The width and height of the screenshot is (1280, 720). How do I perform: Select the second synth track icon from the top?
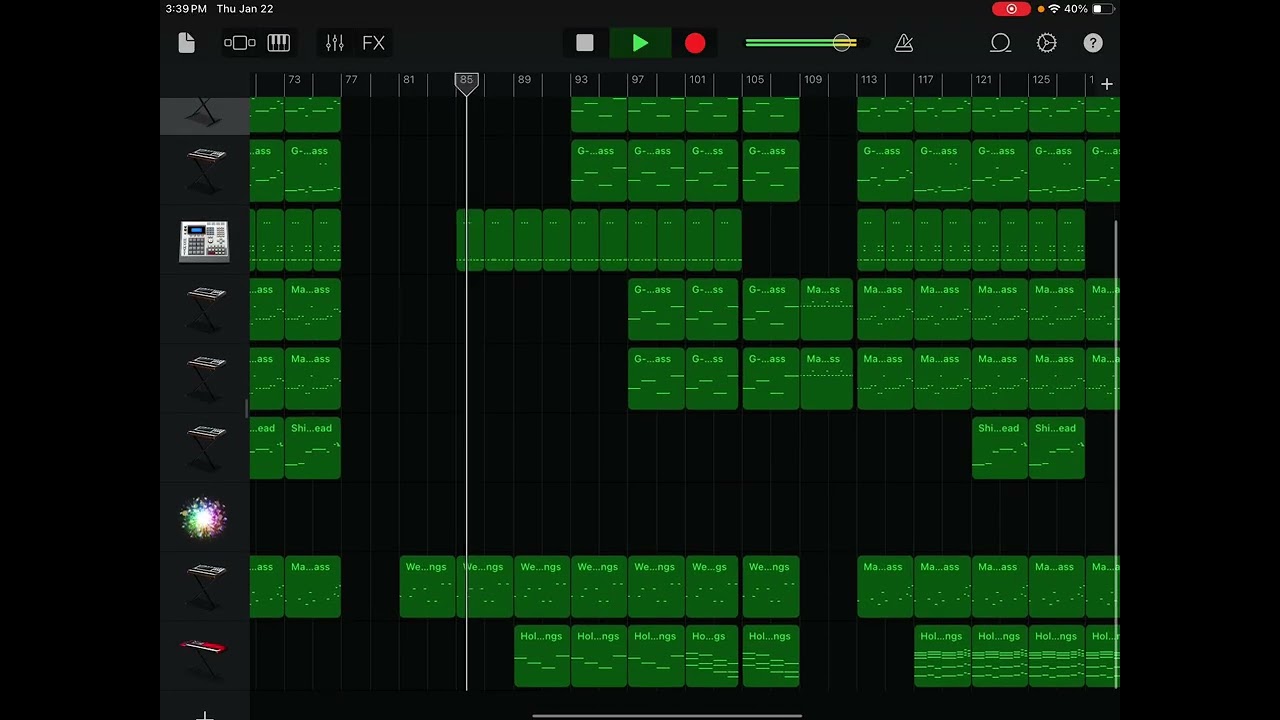tap(204, 172)
